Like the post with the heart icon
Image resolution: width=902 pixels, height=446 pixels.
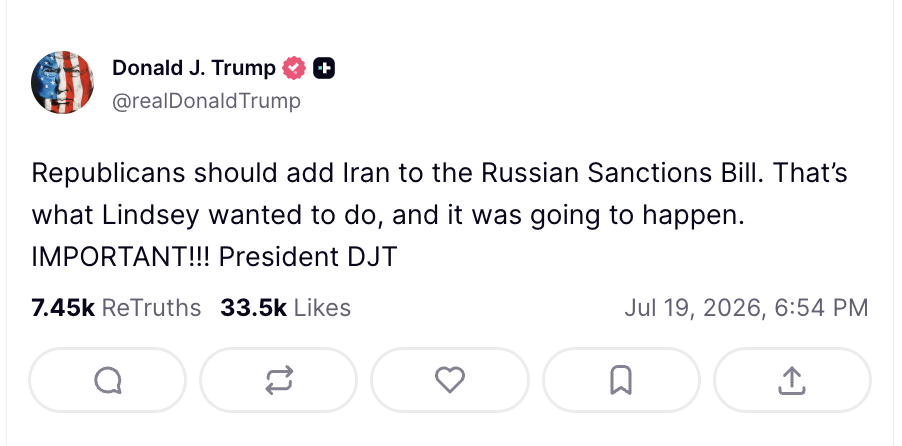click(450, 380)
